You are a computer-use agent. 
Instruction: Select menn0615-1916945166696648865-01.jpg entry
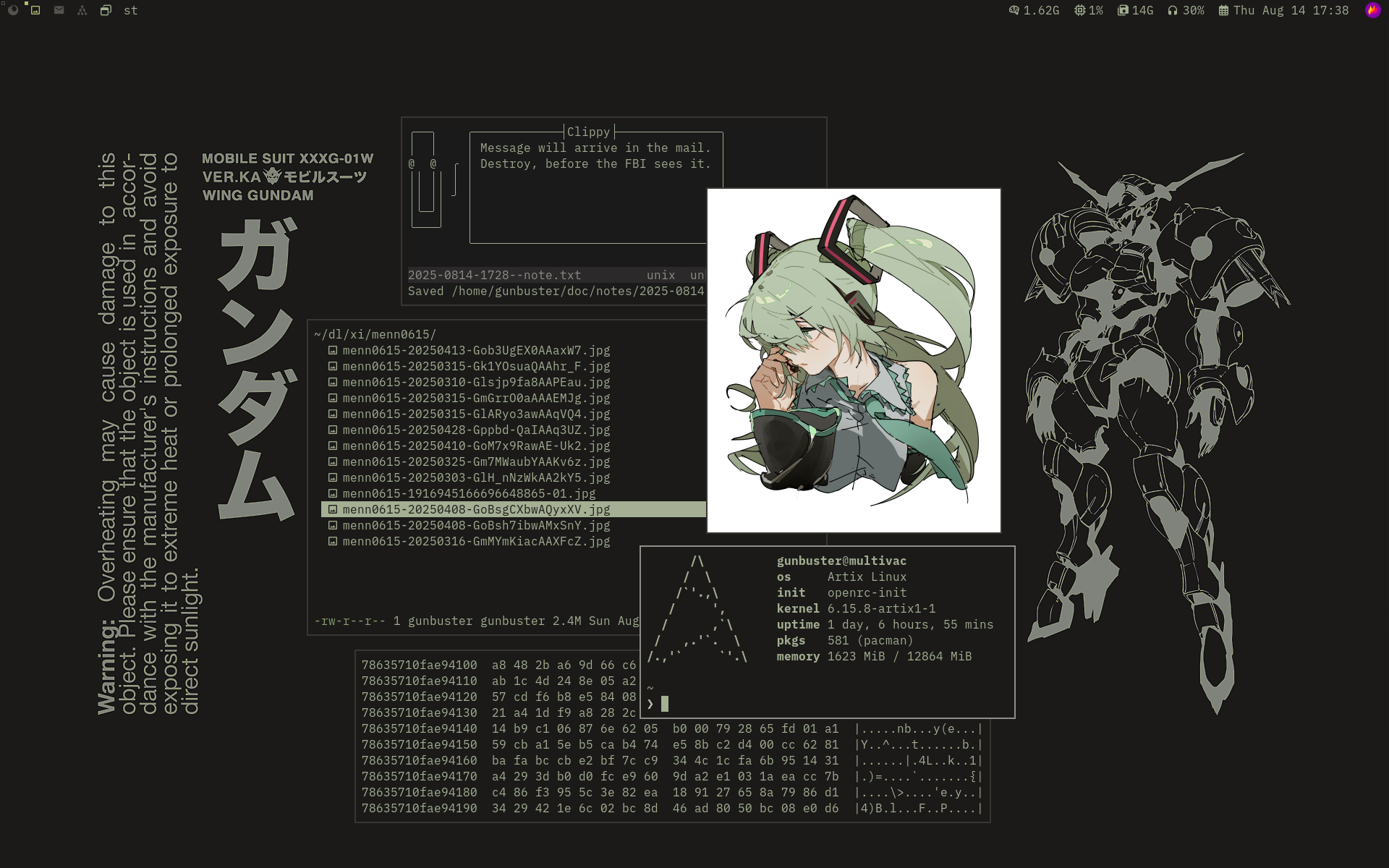click(468, 493)
